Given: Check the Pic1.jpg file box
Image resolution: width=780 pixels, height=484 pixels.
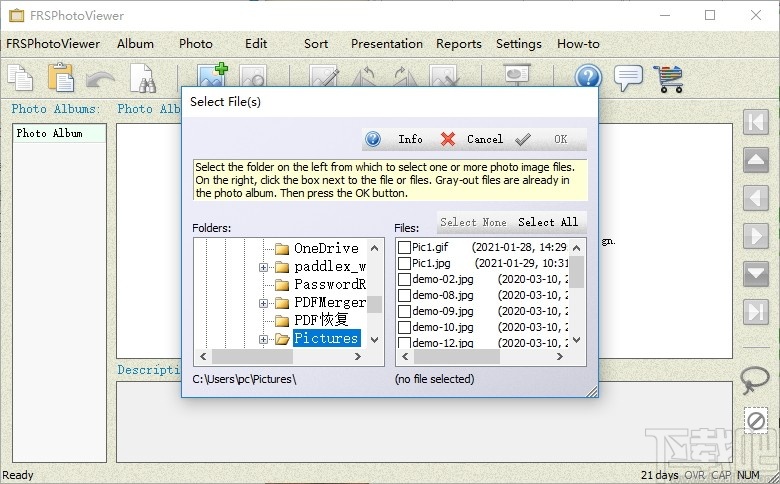Looking at the screenshot, I should pyautogui.click(x=404, y=263).
